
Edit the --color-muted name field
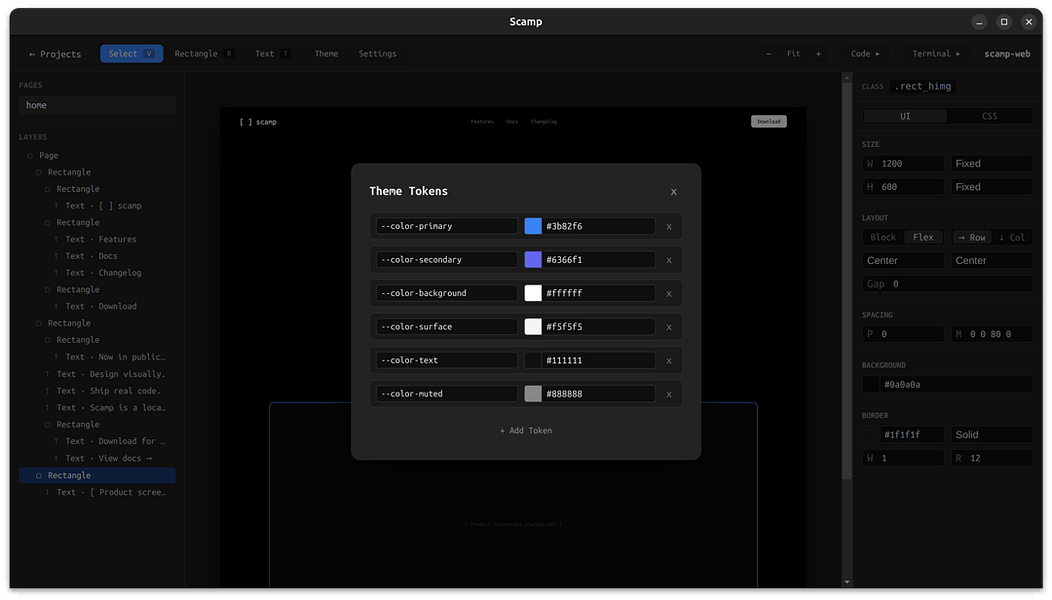tap(446, 394)
